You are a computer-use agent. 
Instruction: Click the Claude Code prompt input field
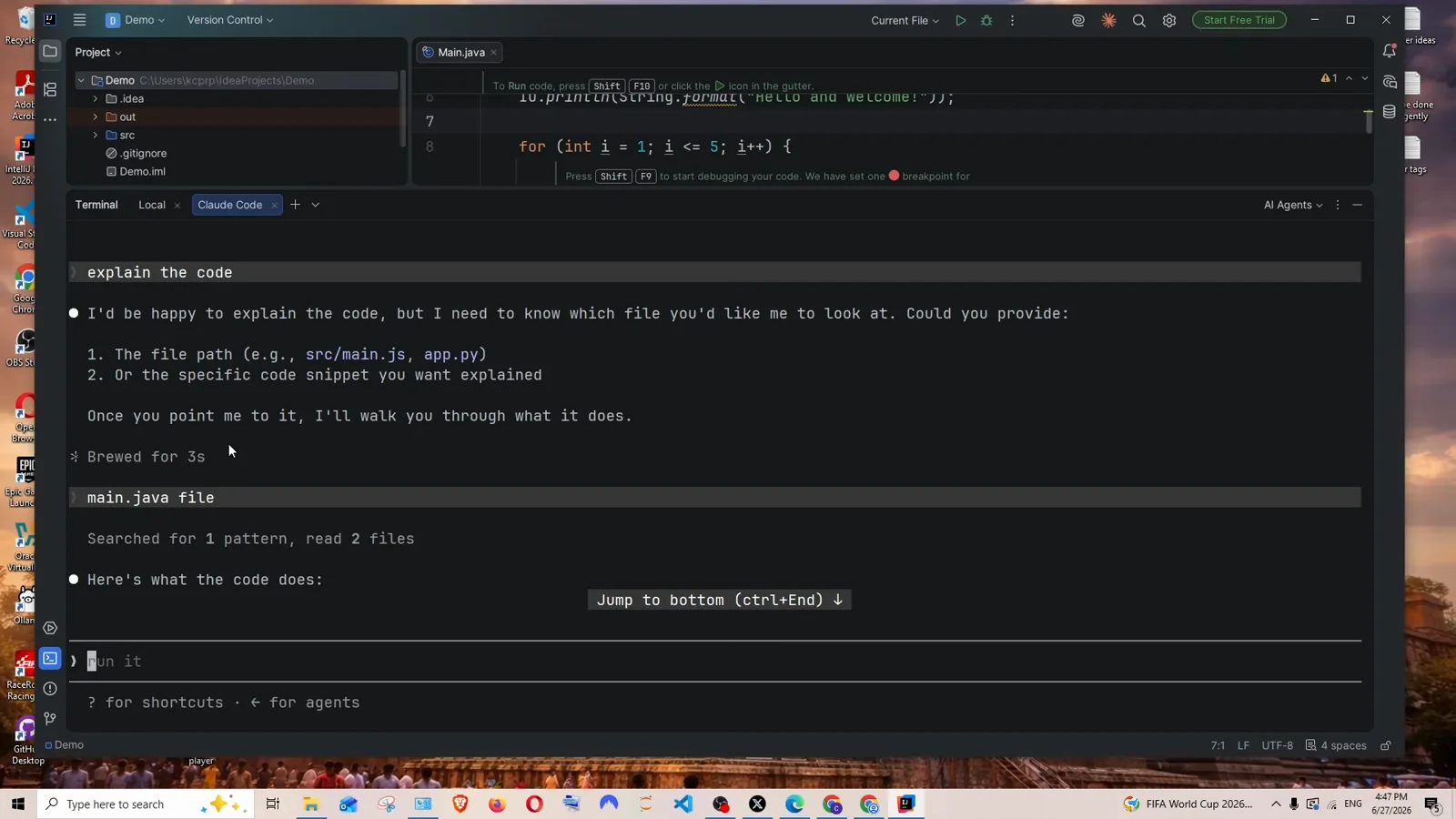(x=715, y=662)
